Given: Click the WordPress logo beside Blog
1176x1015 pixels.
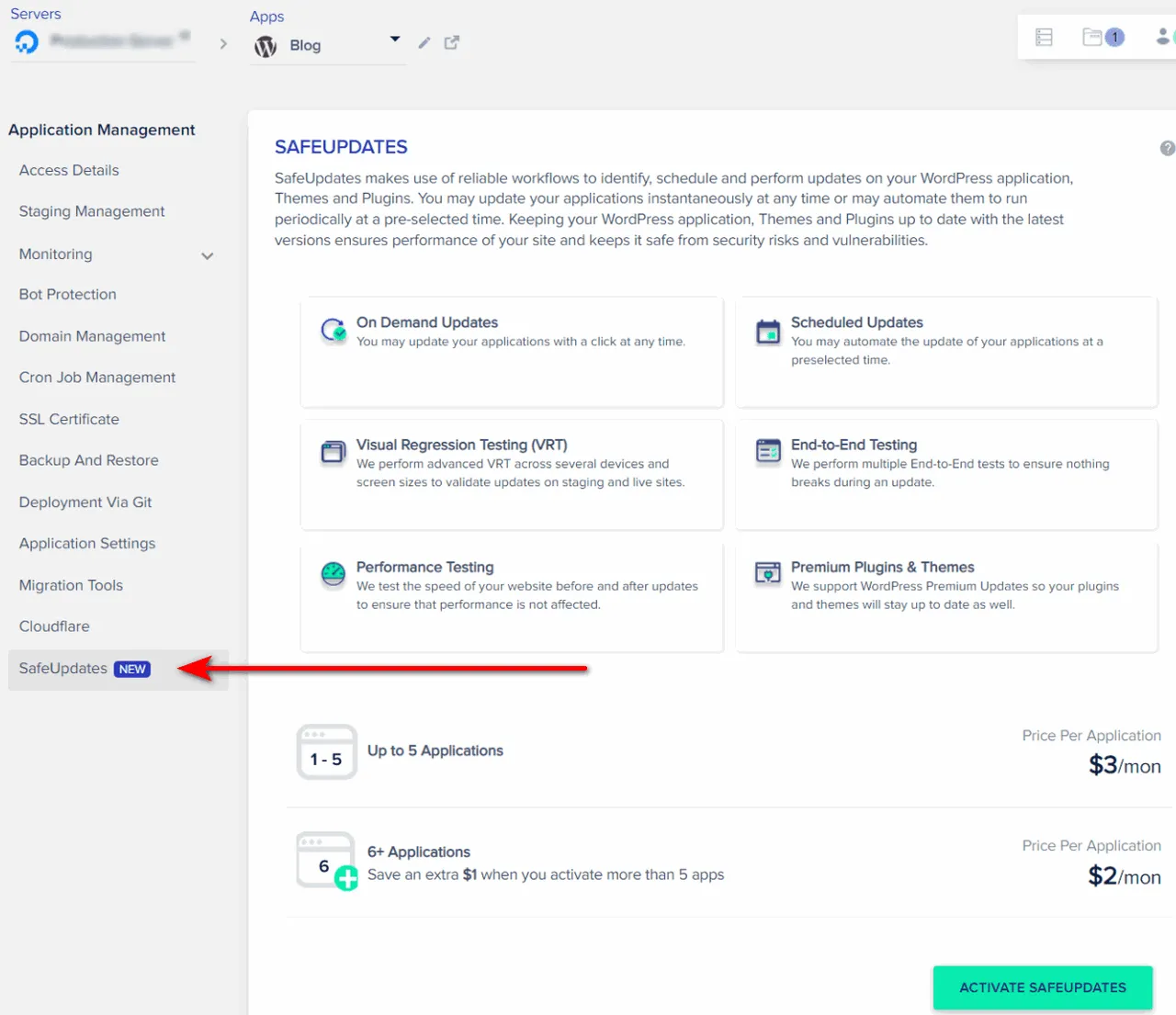Looking at the screenshot, I should (x=266, y=46).
